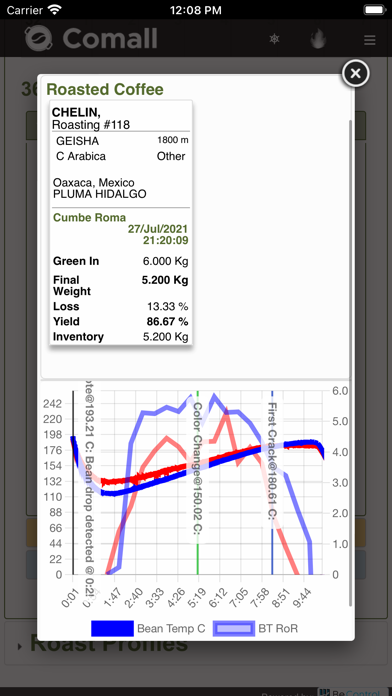Tap the flame icon in the header
Viewport: 392px width, 696px height.
[318, 39]
